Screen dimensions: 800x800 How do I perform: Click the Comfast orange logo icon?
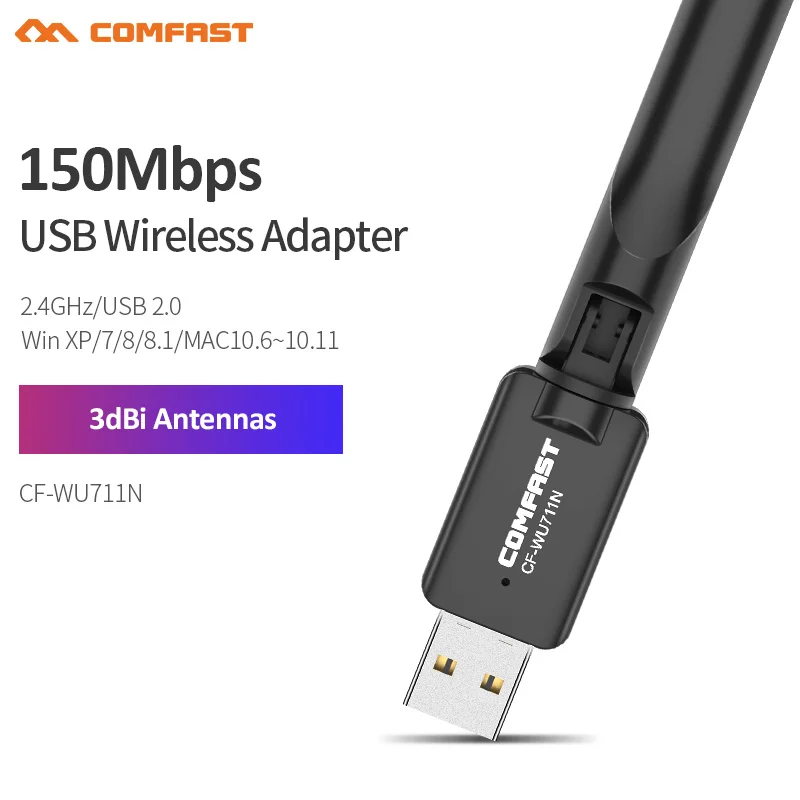click(46, 31)
